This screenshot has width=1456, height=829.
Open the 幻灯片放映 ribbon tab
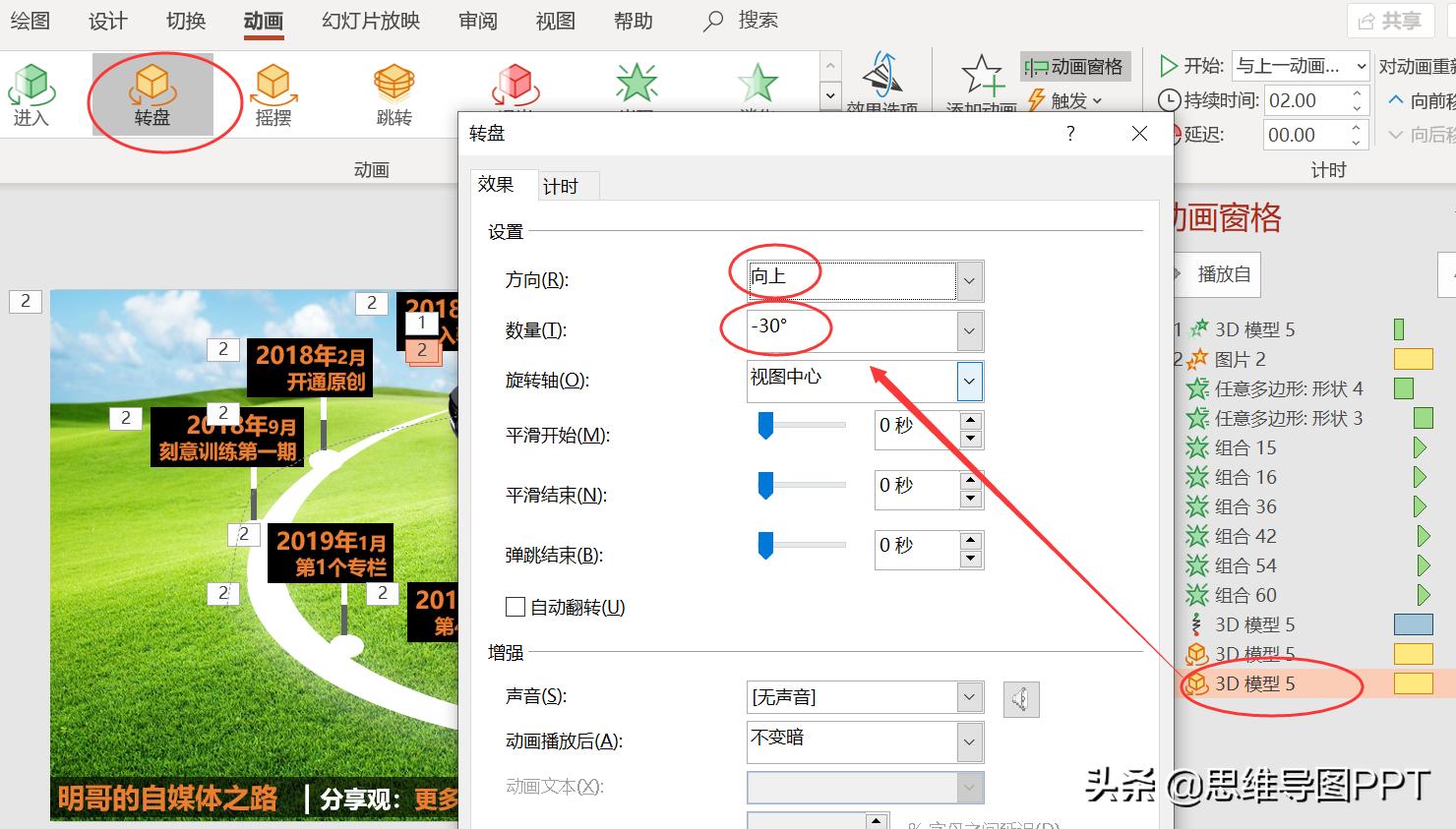pyautogui.click(x=369, y=20)
